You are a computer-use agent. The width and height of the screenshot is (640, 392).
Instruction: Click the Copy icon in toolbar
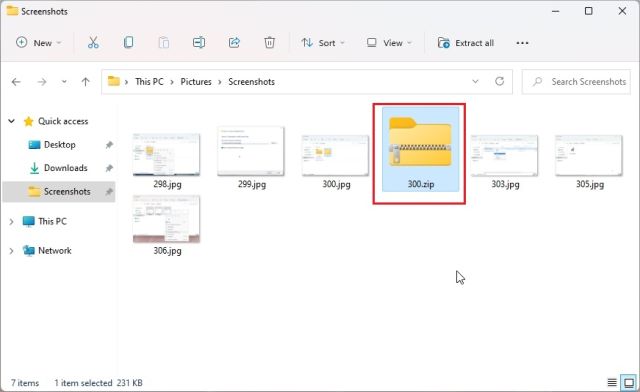(x=128, y=42)
